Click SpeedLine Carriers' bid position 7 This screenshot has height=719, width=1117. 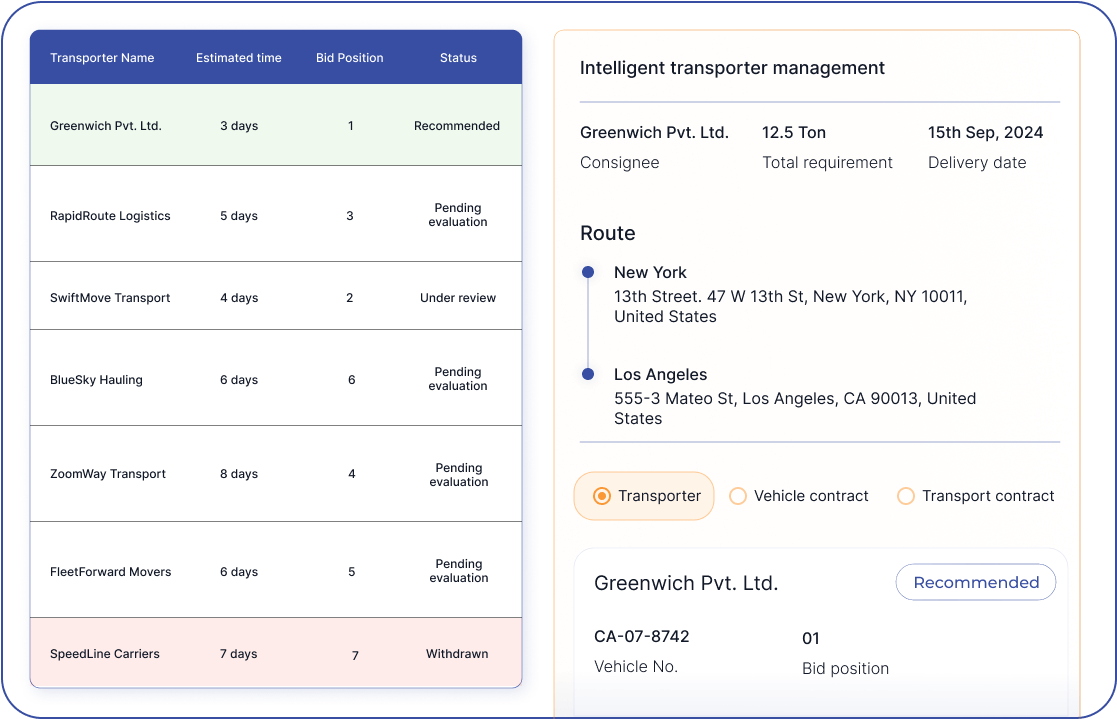pos(355,655)
